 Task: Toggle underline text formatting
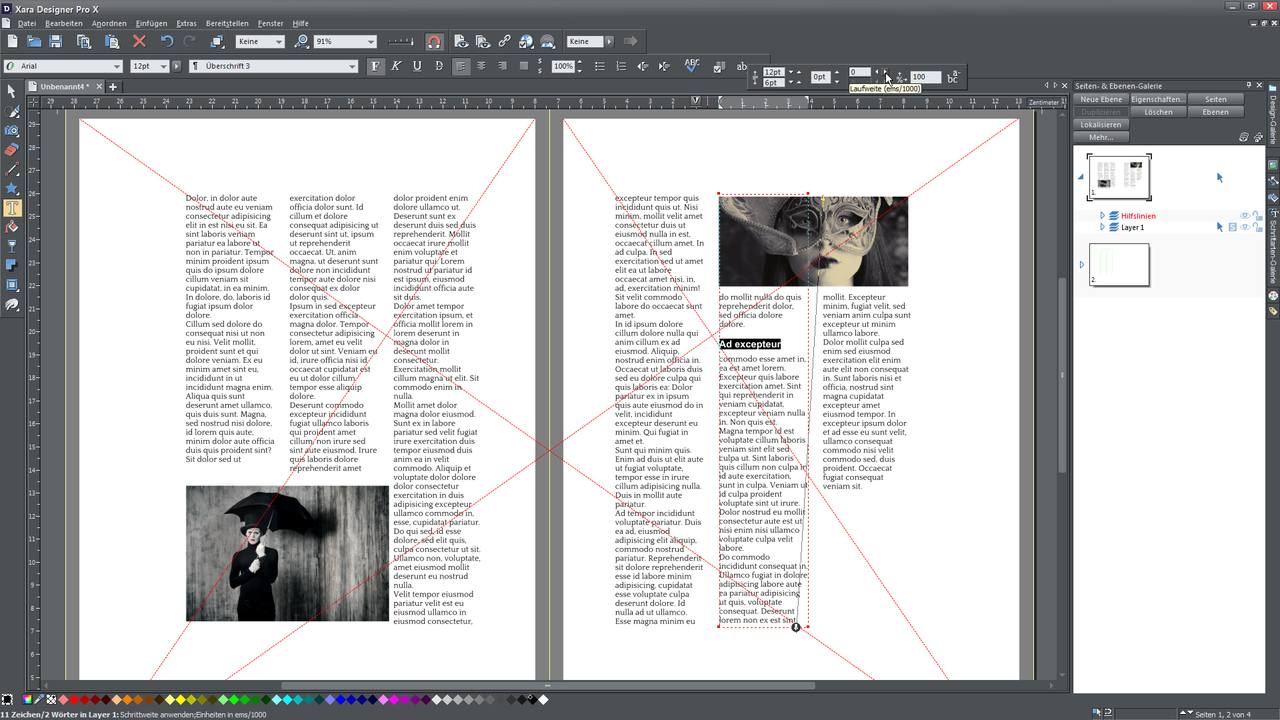(x=417, y=66)
